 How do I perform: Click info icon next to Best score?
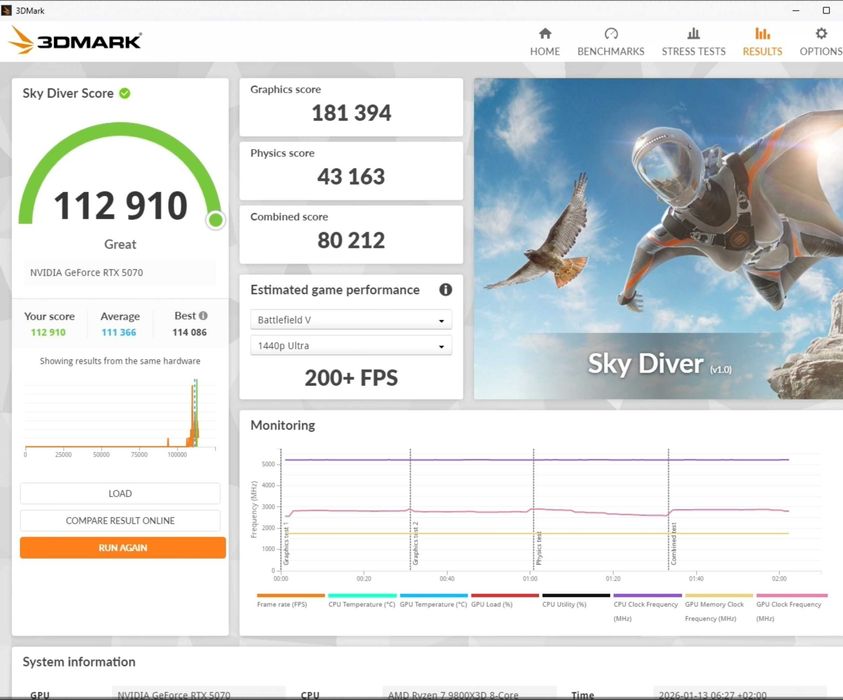[x=203, y=316]
